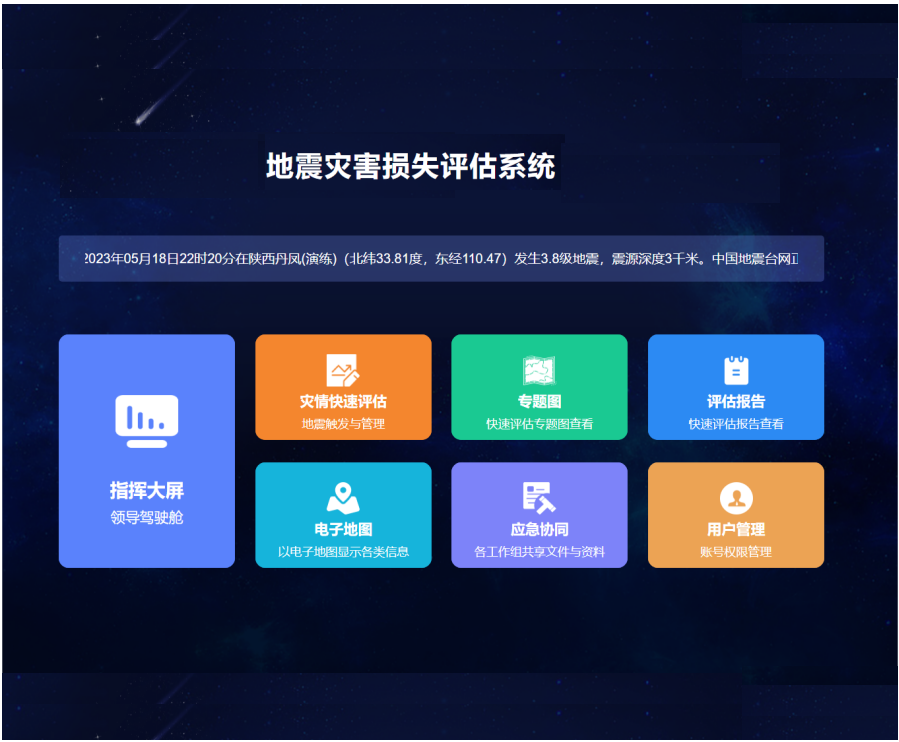
Task: Click the 快速评估专题图查看 subtitle
Action: [x=539, y=424]
